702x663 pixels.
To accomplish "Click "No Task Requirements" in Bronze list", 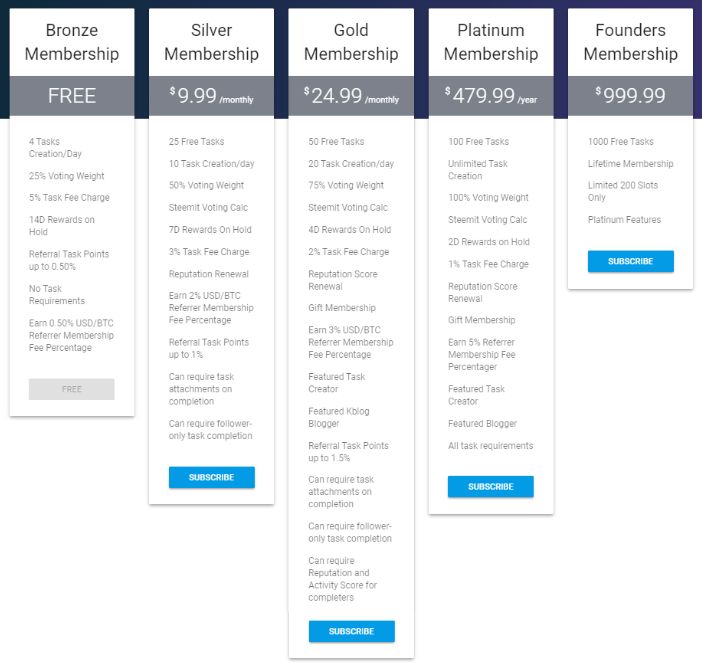I will (57, 295).
